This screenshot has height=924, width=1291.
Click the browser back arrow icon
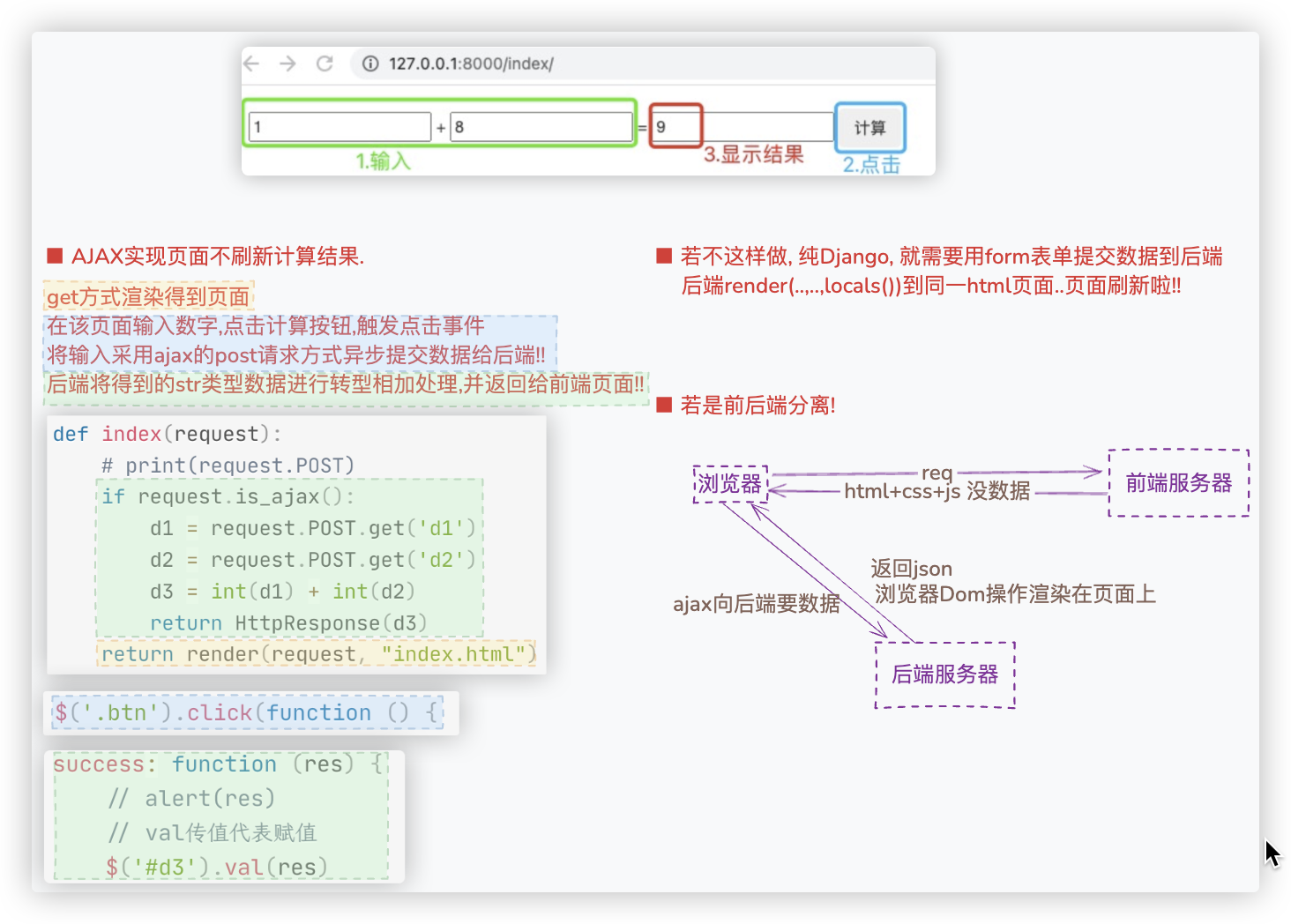pyautogui.click(x=251, y=63)
